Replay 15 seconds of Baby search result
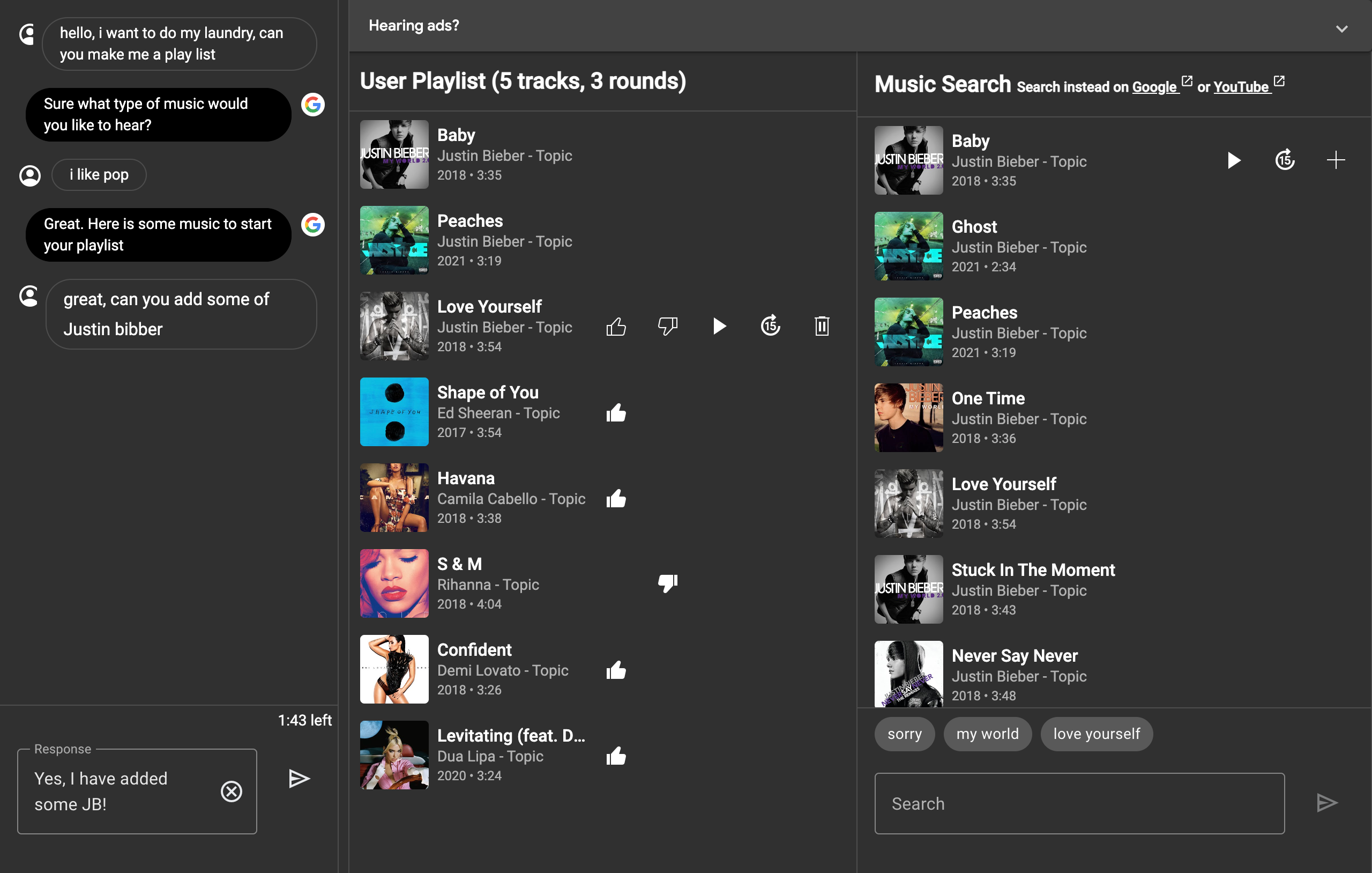The height and width of the screenshot is (873, 1372). tap(1285, 160)
